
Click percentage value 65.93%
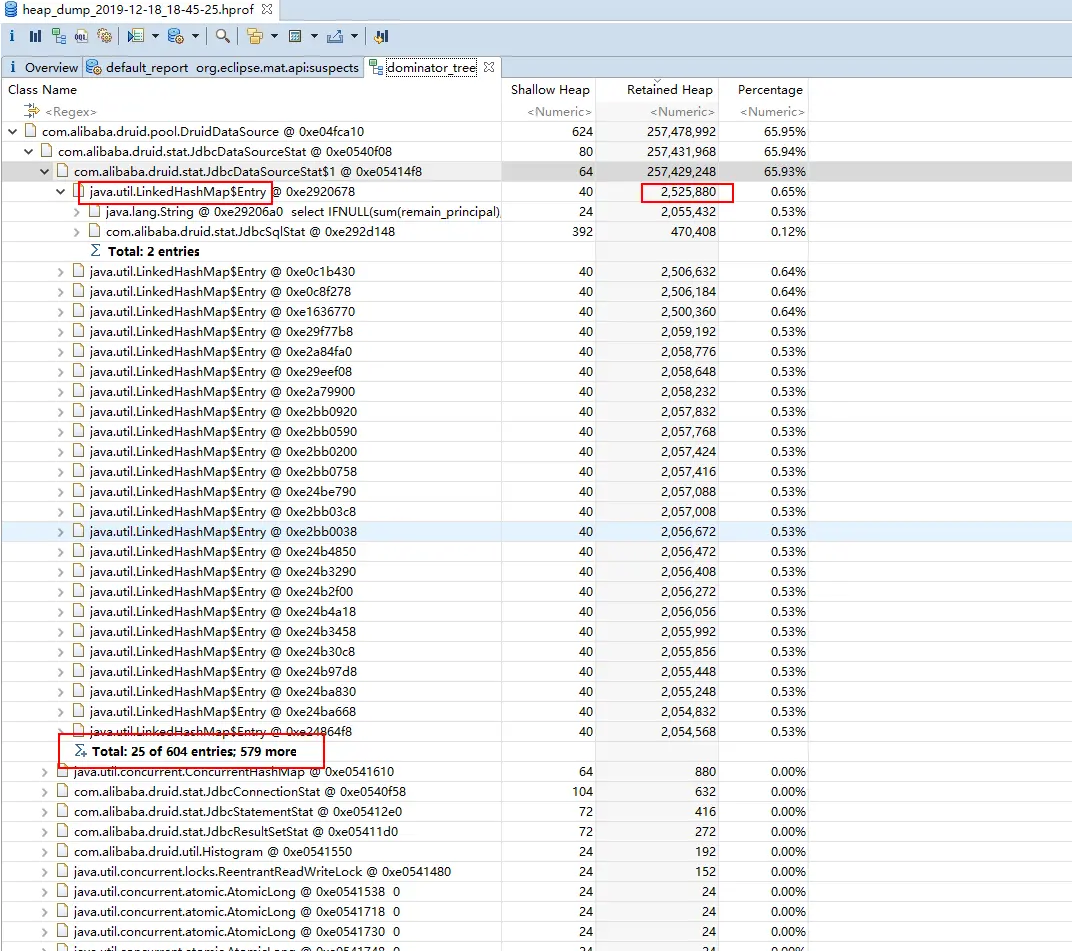(784, 172)
